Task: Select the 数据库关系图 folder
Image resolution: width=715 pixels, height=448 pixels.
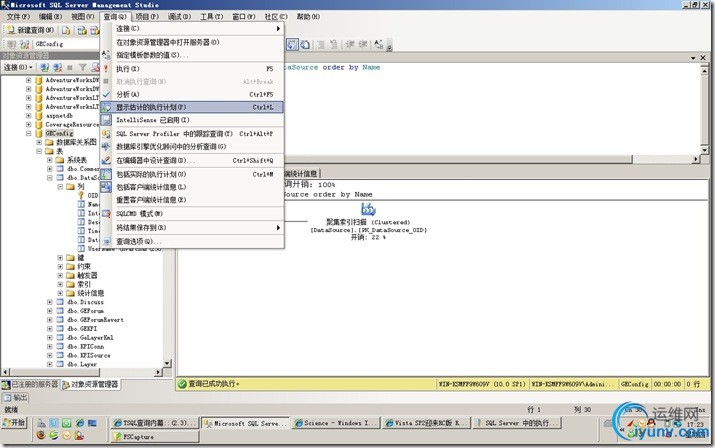Action: point(76,142)
